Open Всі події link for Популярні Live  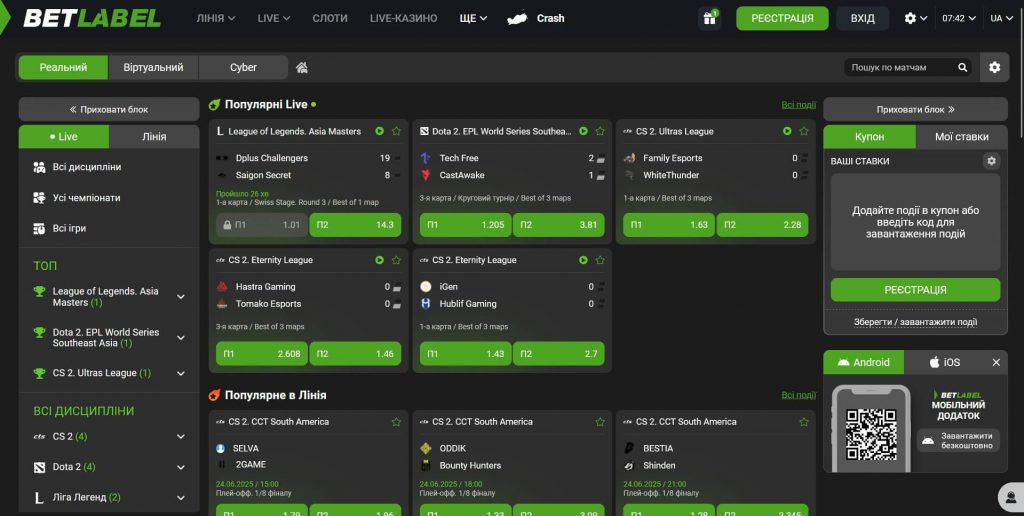(799, 105)
